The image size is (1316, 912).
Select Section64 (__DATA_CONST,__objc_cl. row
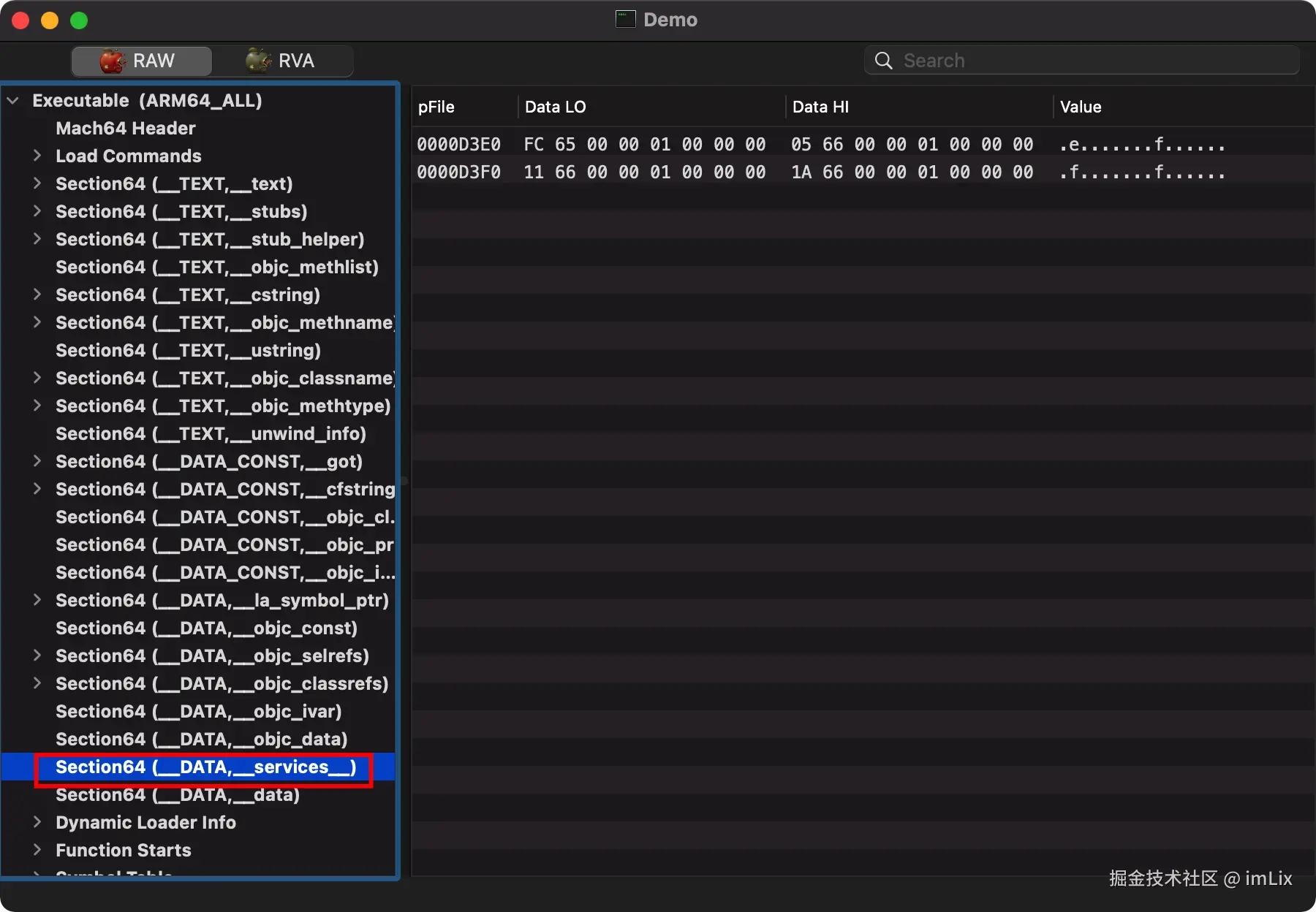[x=225, y=517]
